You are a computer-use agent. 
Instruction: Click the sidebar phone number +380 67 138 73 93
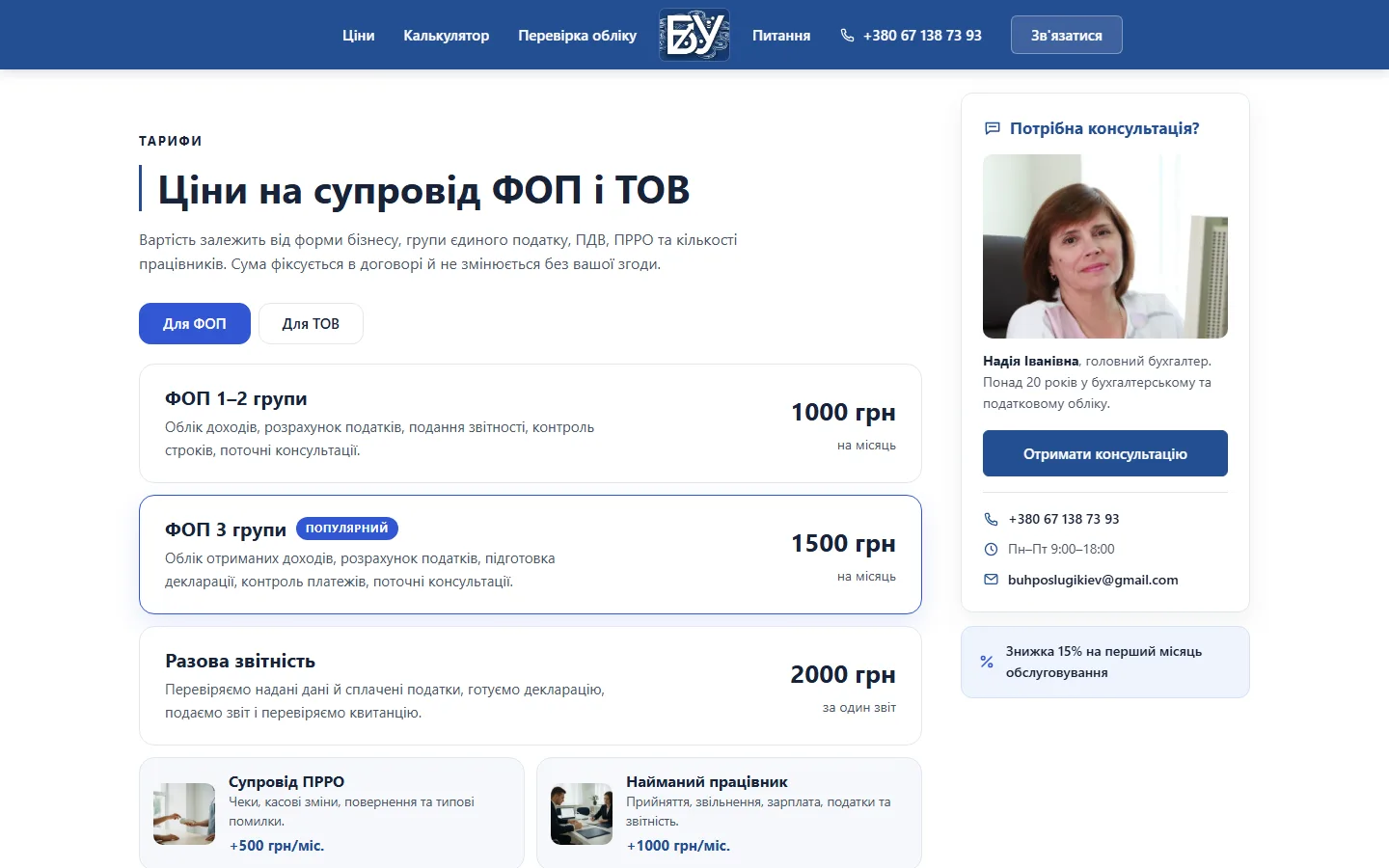(x=1063, y=519)
